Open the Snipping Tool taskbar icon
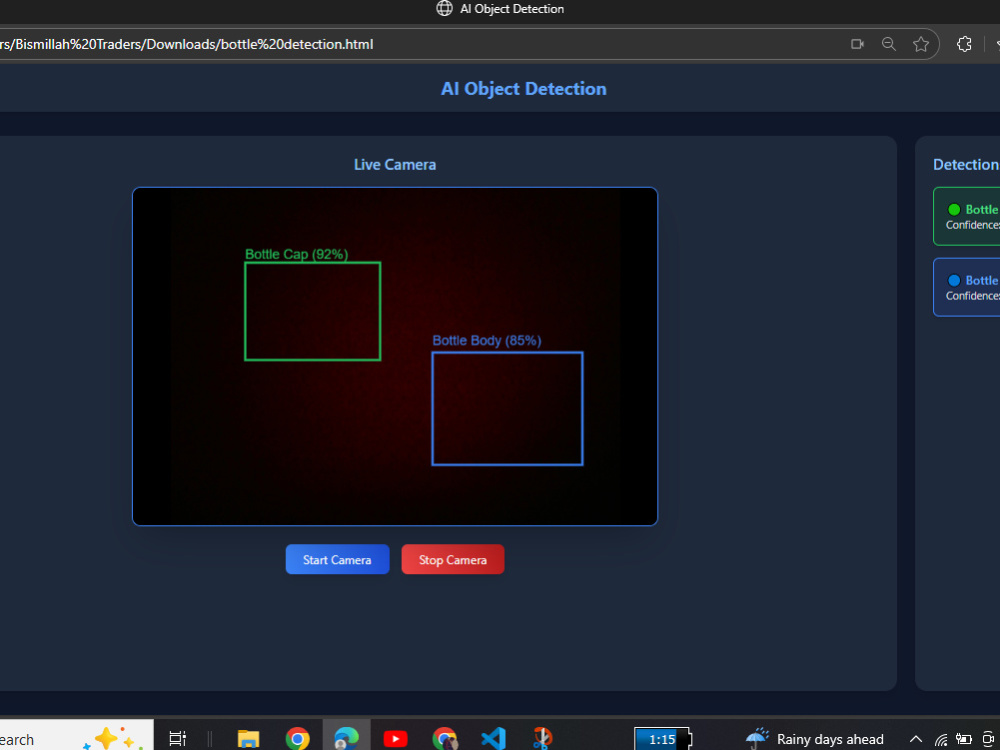1000x750 pixels. (x=542, y=739)
